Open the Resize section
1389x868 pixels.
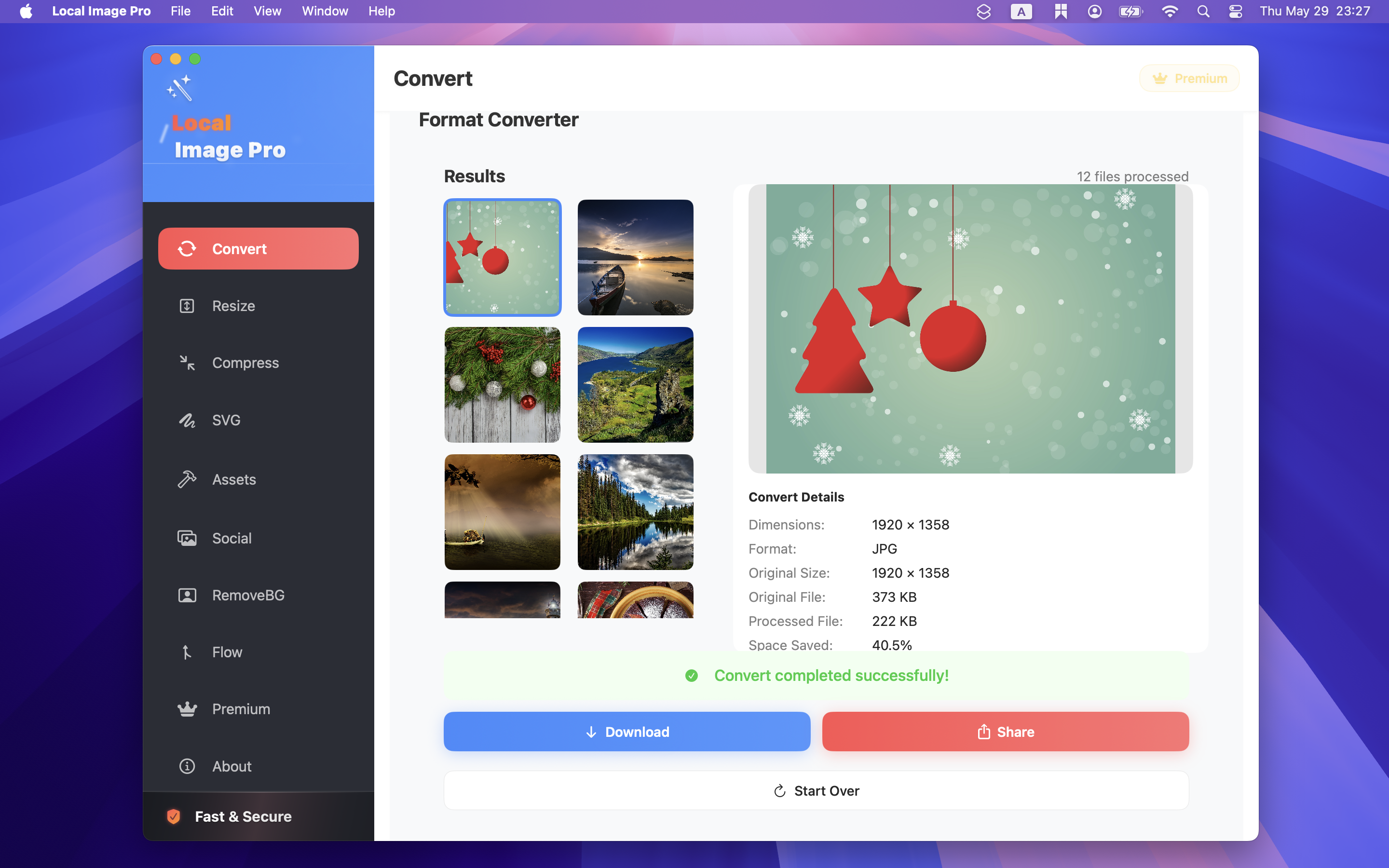pos(259,306)
